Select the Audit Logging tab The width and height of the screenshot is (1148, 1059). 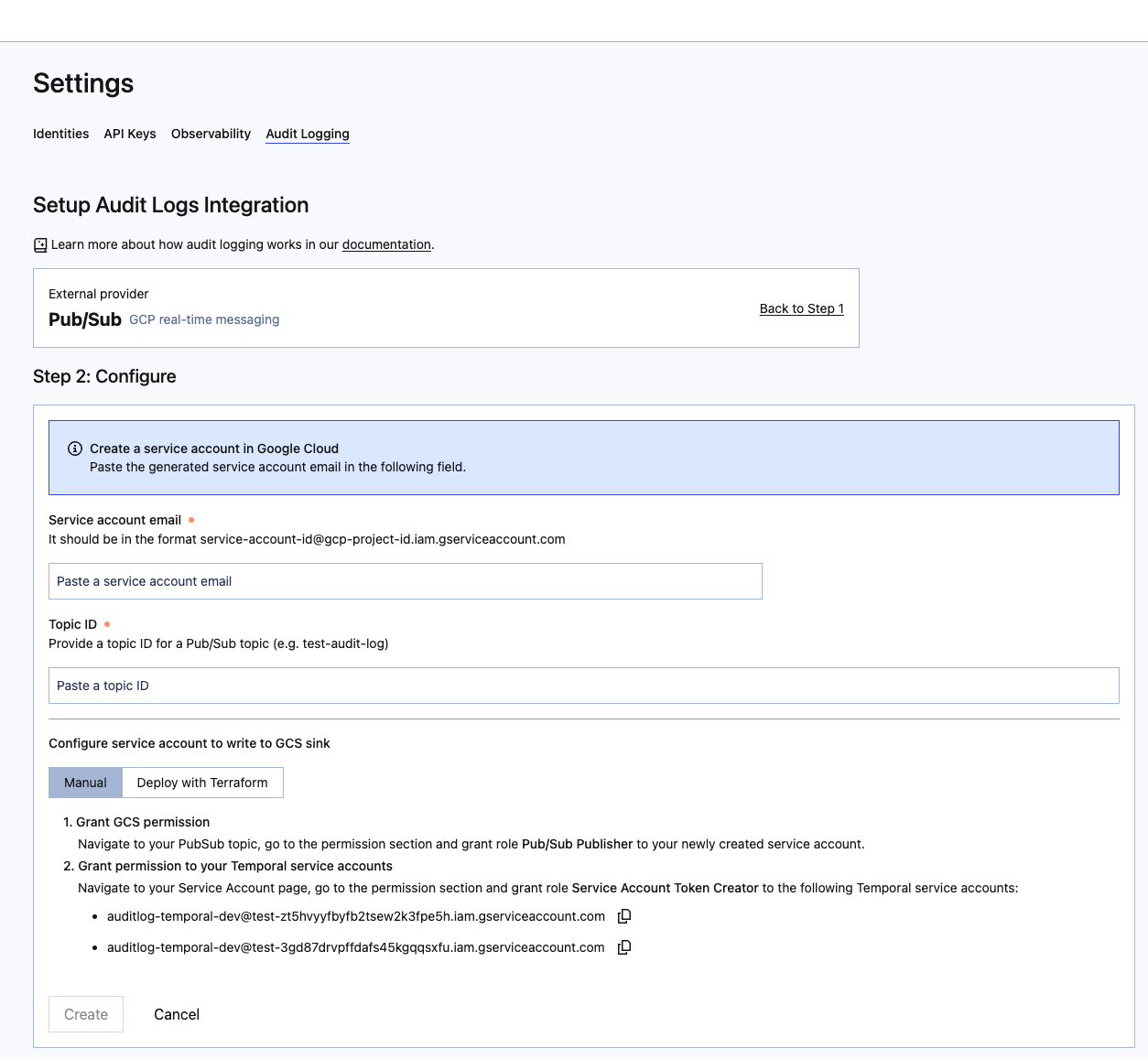[307, 134]
